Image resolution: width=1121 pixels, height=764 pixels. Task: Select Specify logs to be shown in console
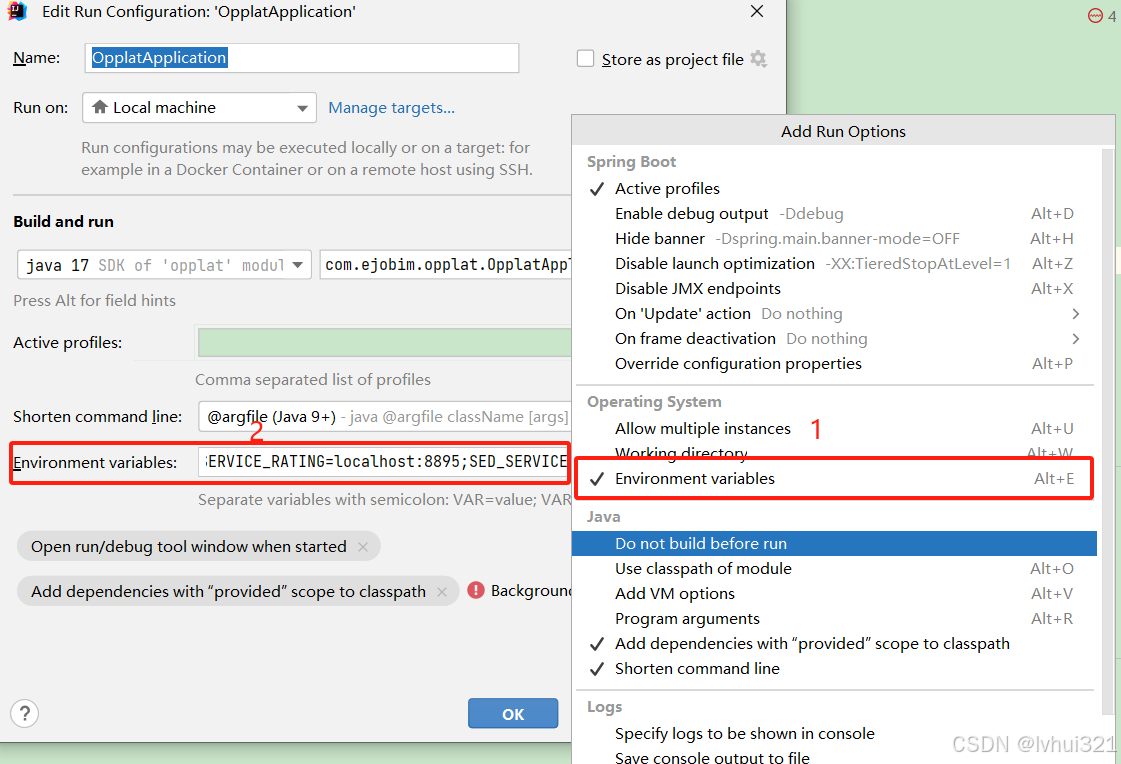834,734
